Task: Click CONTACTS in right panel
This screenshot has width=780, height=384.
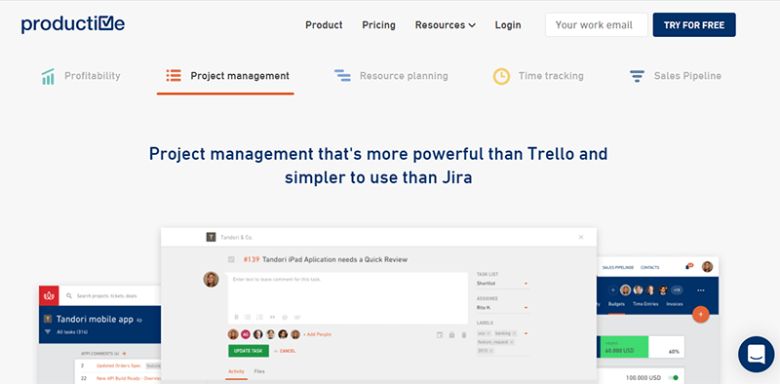Action: pos(650,268)
